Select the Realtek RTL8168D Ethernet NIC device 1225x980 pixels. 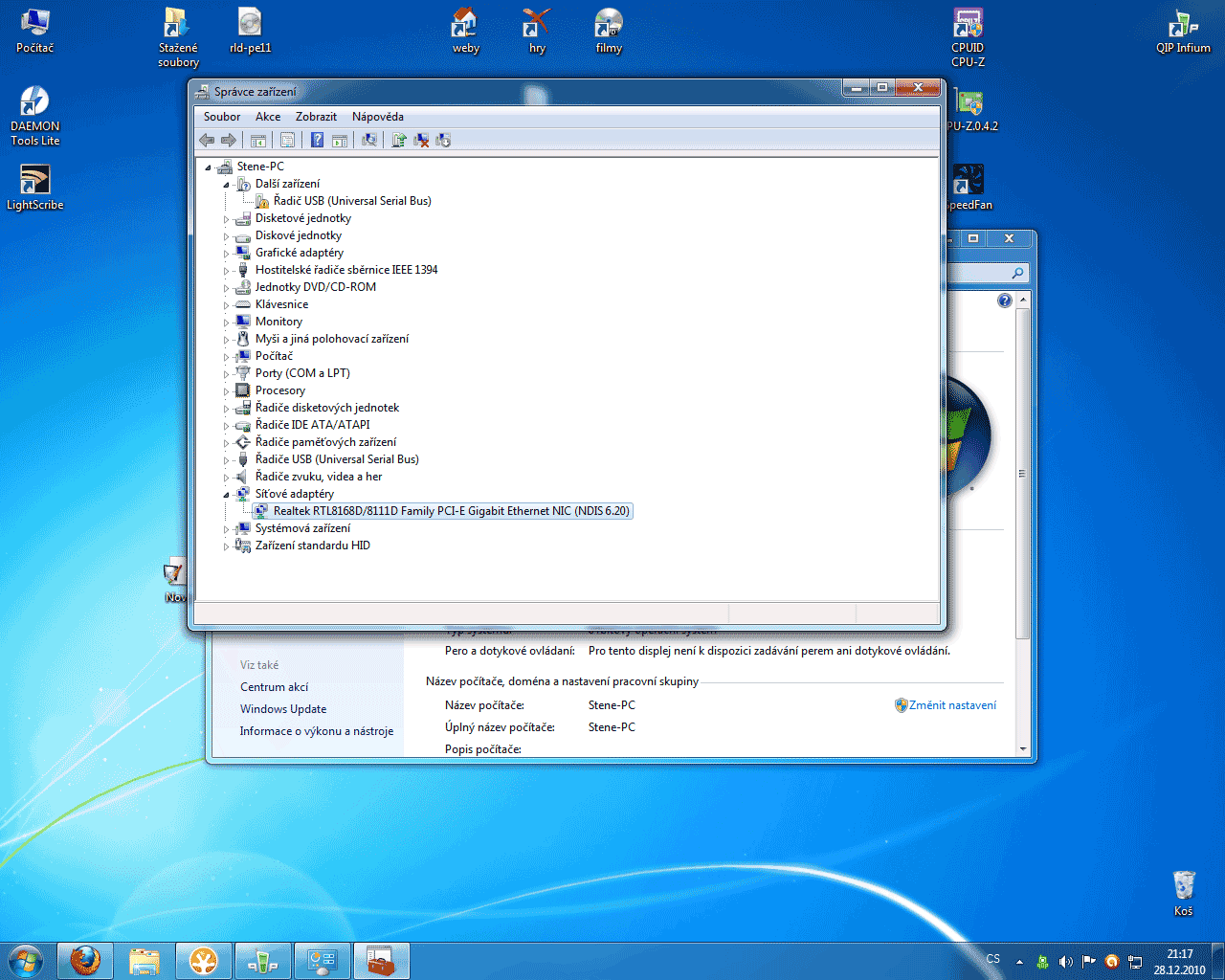pos(451,511)
